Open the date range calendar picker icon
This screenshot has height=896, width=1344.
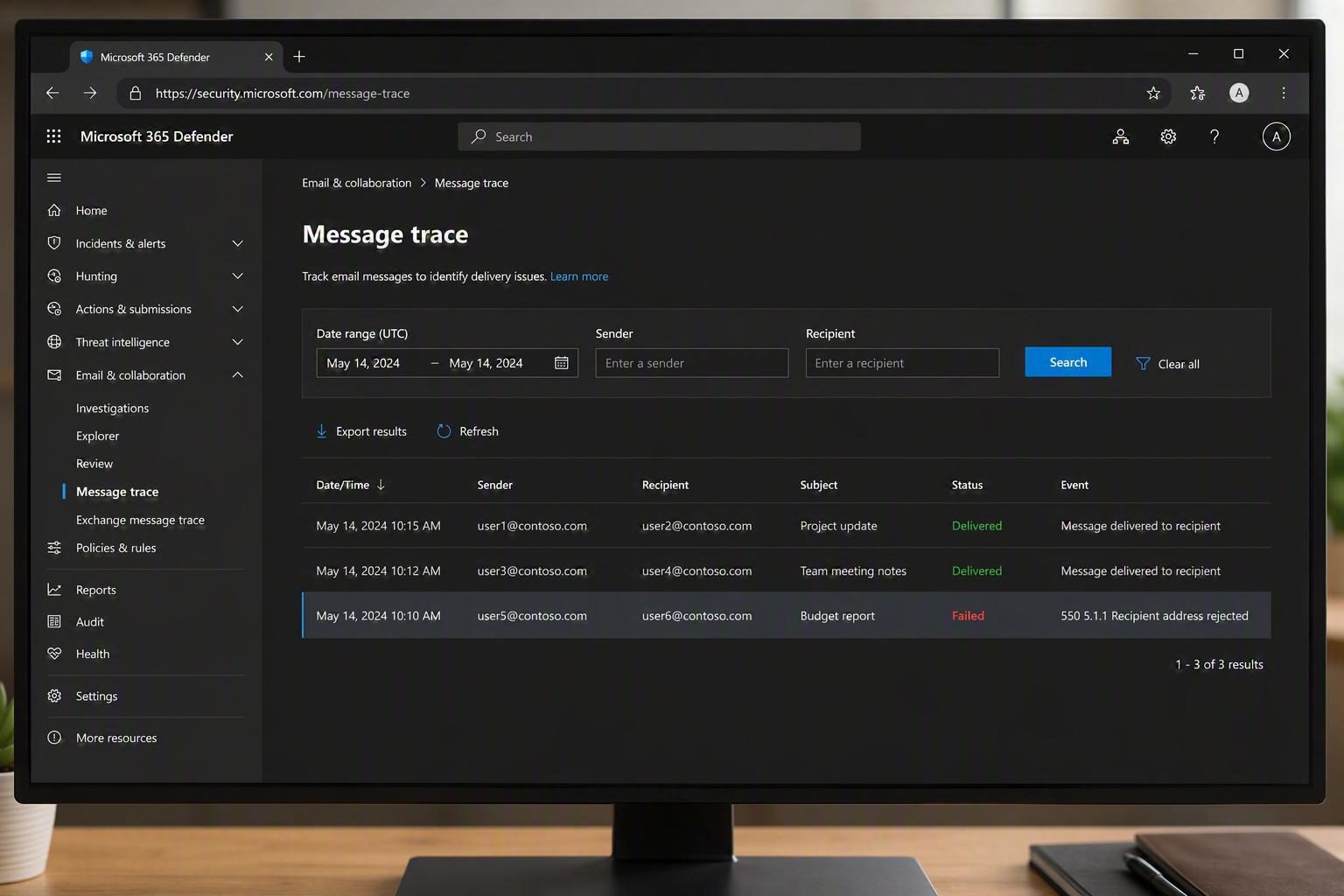click(562, 363)
